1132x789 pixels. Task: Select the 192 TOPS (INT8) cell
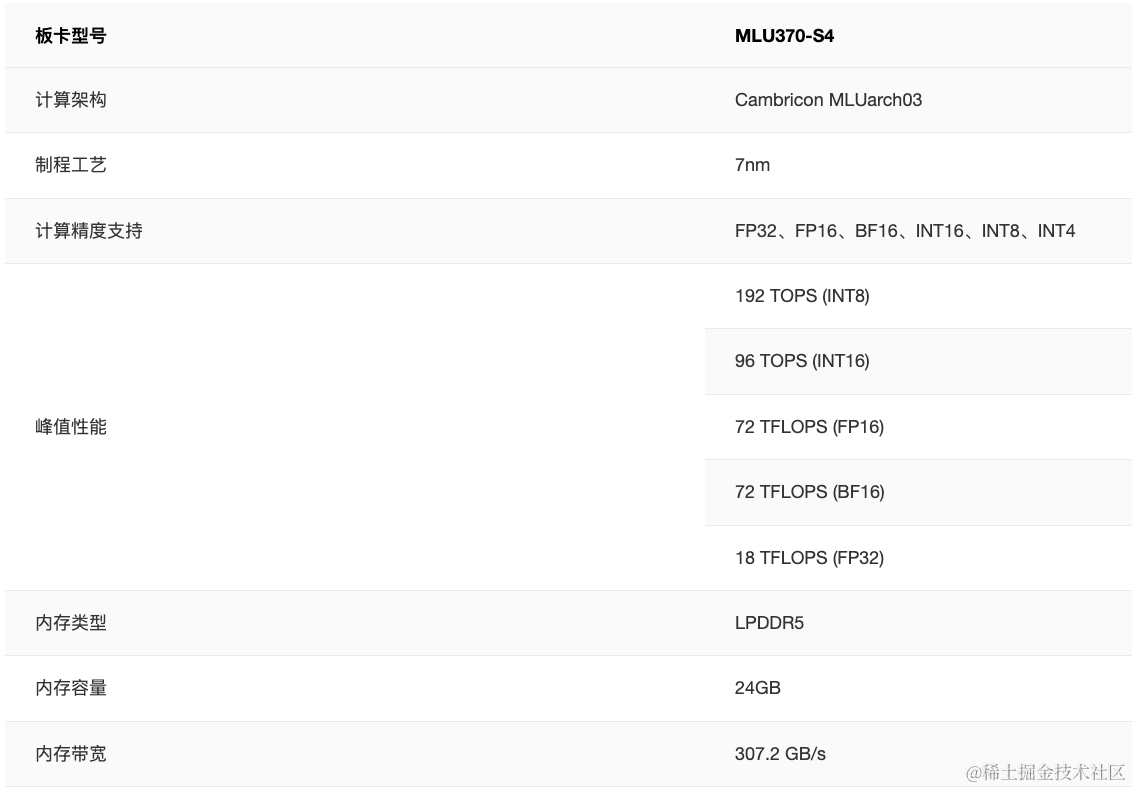(802, 296)
